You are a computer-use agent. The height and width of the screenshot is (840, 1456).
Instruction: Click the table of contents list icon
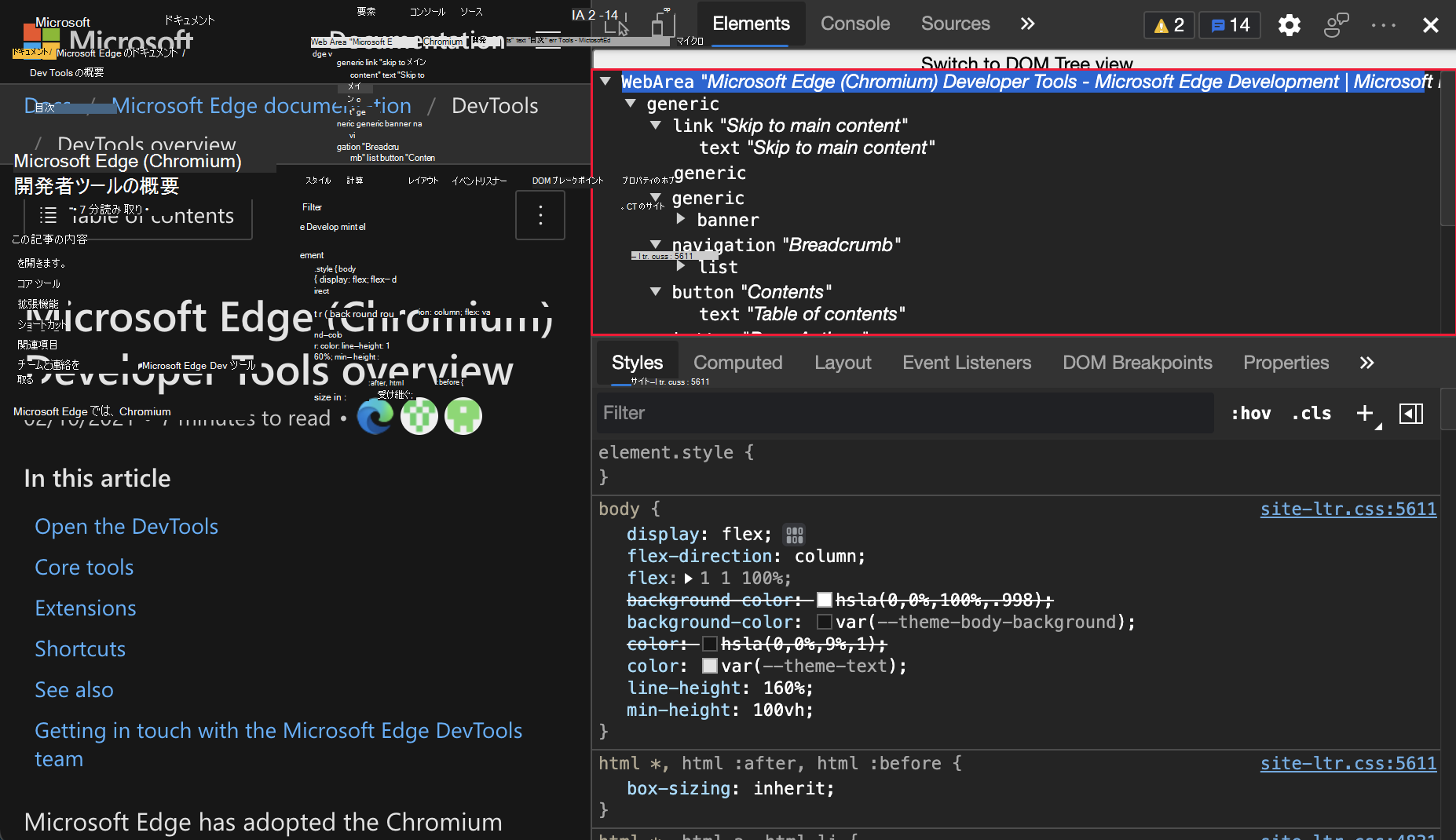[x=48, y=215]
